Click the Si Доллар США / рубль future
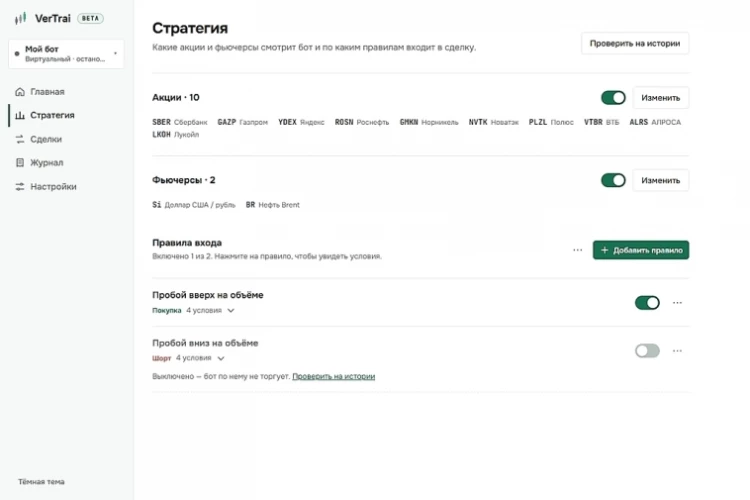The height and width of the screenshot is (500, 750). (x=194, y=205)
